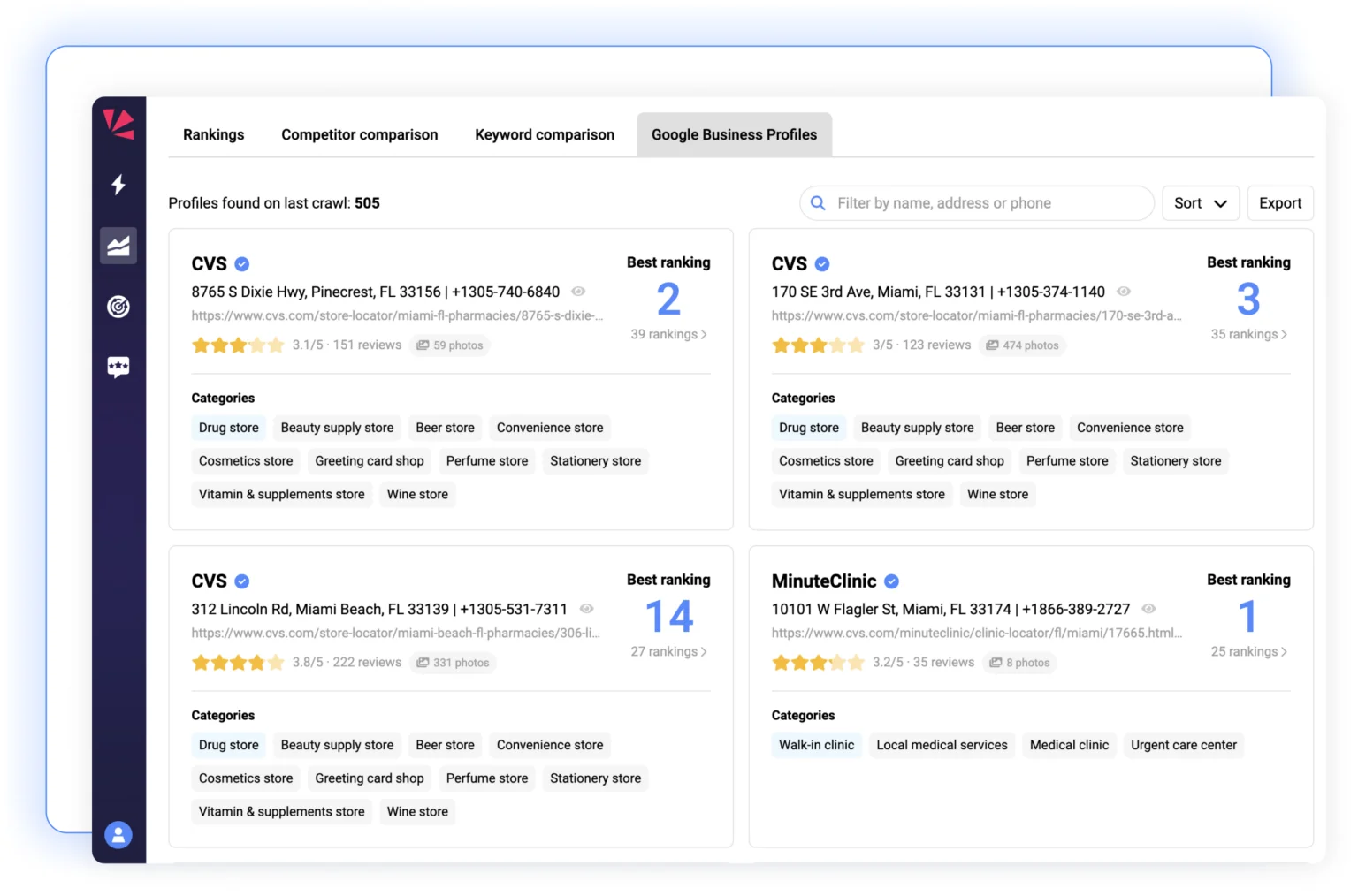Expand the 35 rankings link
The width and height of the screenshot is (1358, 896).
tap(1248, 334)
